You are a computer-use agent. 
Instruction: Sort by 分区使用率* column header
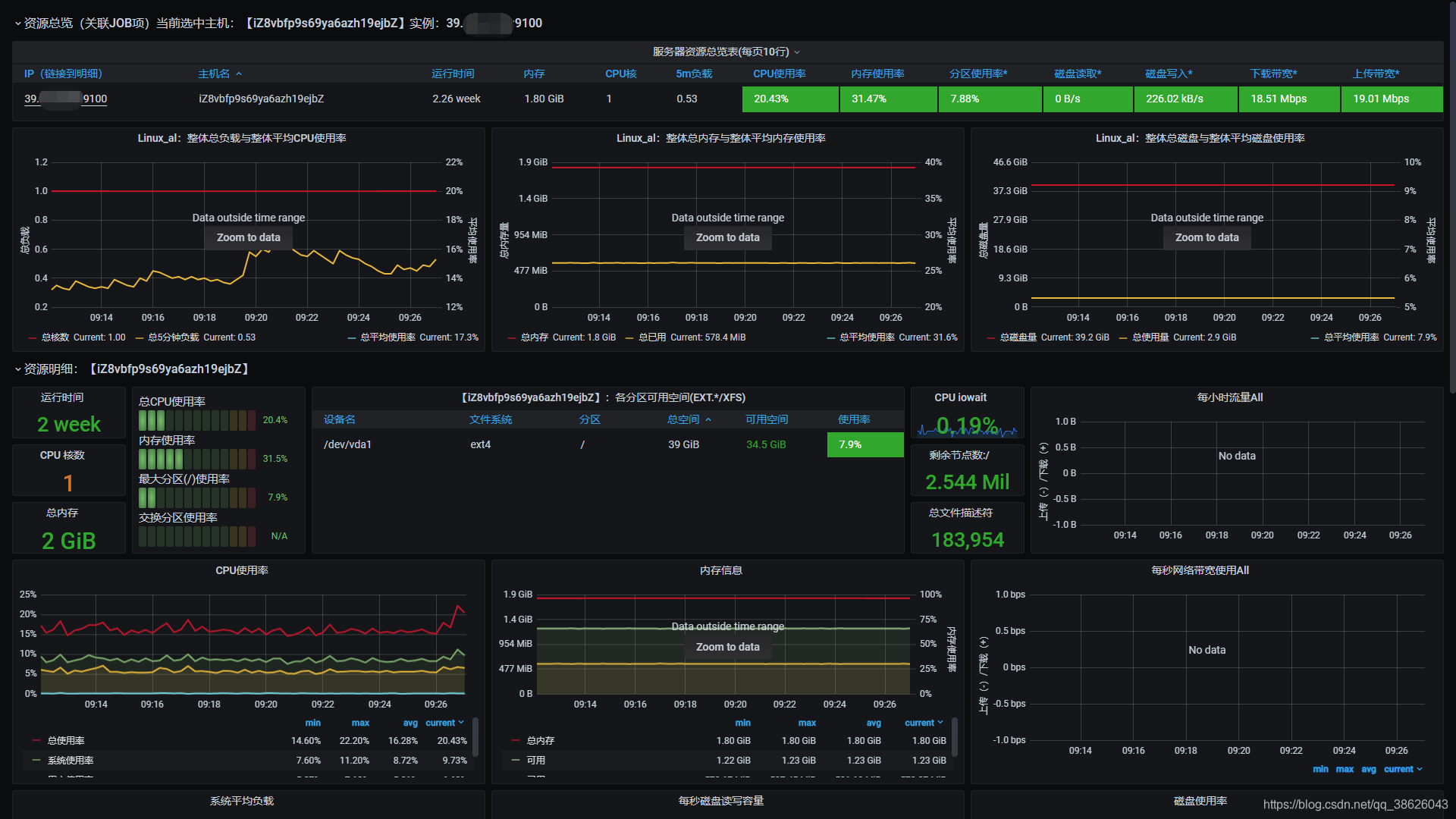click(978, 74)
